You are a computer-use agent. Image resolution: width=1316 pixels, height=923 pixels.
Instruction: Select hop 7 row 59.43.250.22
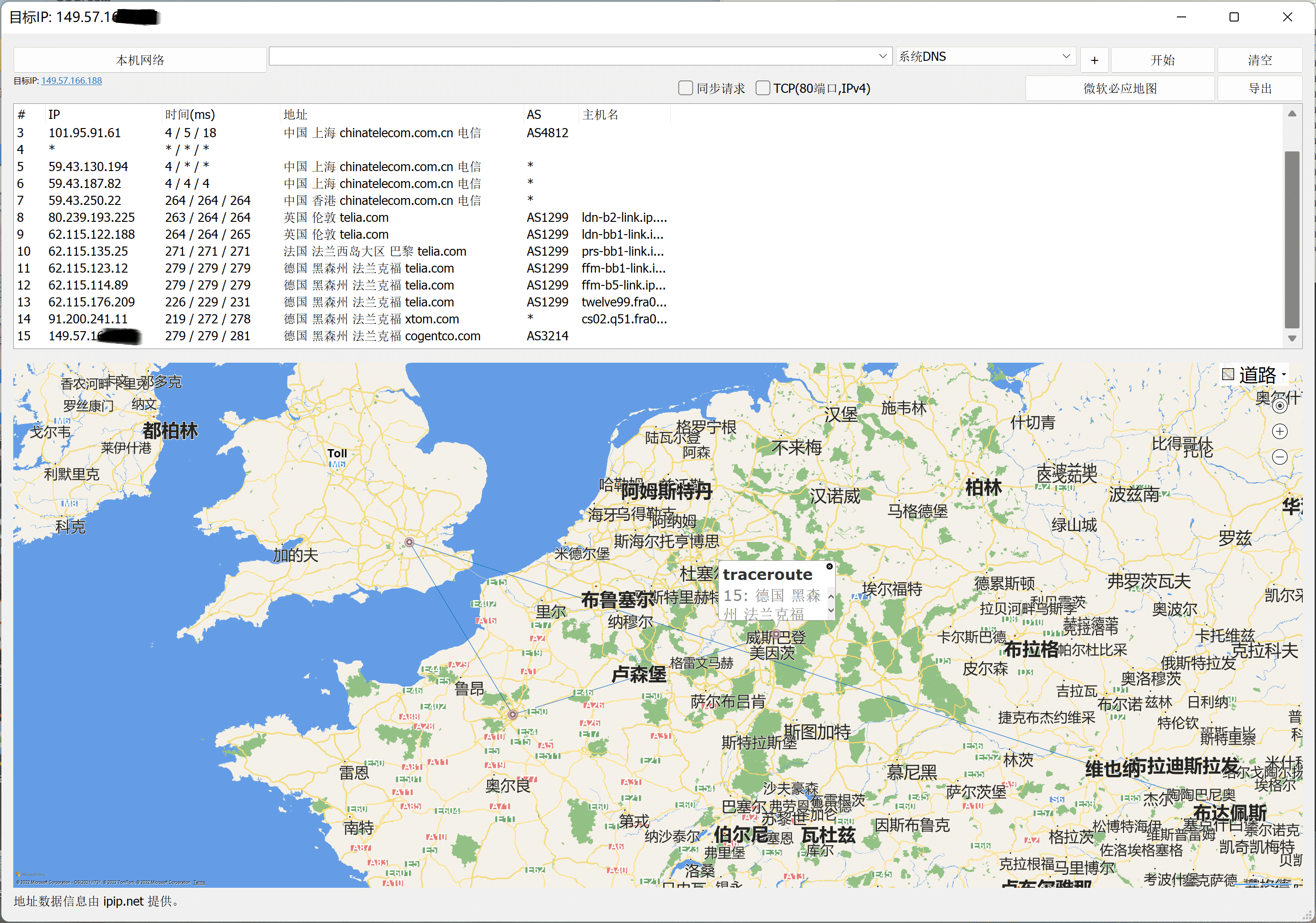point(342,200)
